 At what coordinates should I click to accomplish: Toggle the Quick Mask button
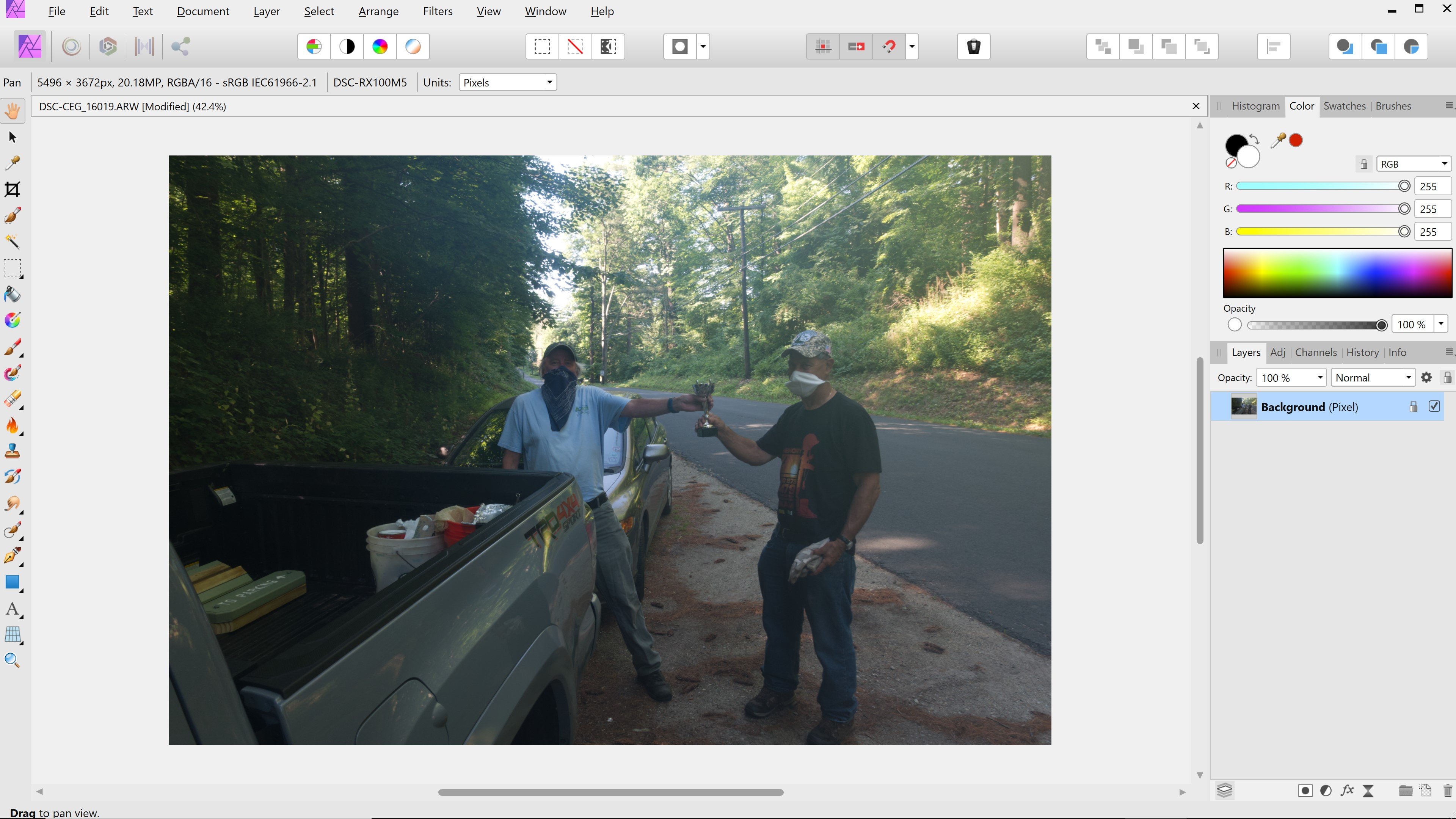pos(680,46)
